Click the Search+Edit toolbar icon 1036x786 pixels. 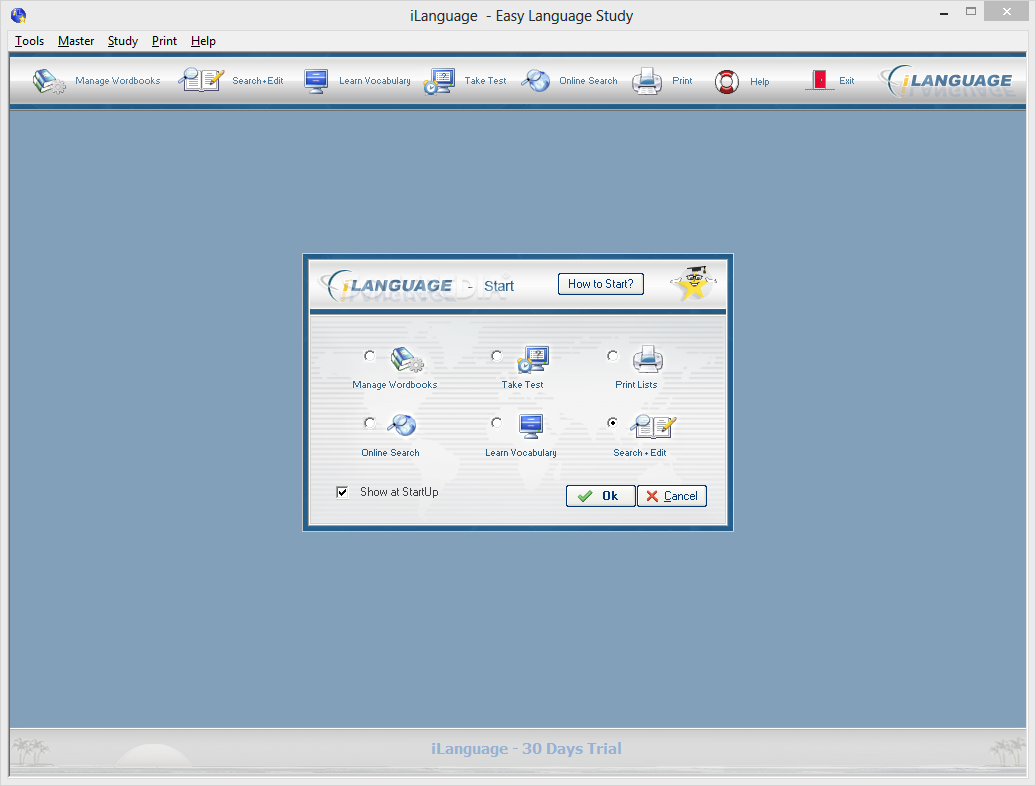(202, 81)
